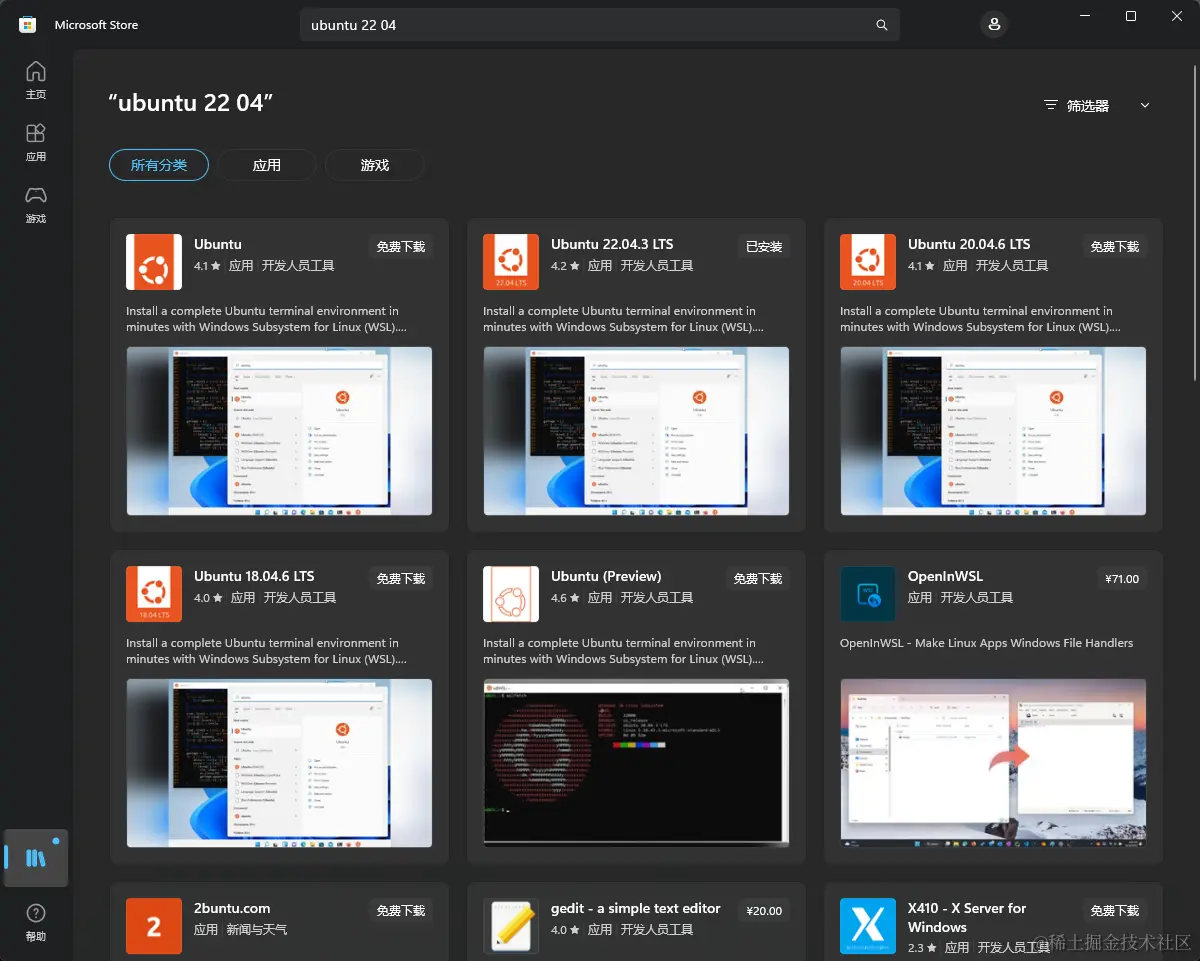
Task: Click 已安装 on Ubuntu 22.04.3 LTS
Action: point(764,246)
